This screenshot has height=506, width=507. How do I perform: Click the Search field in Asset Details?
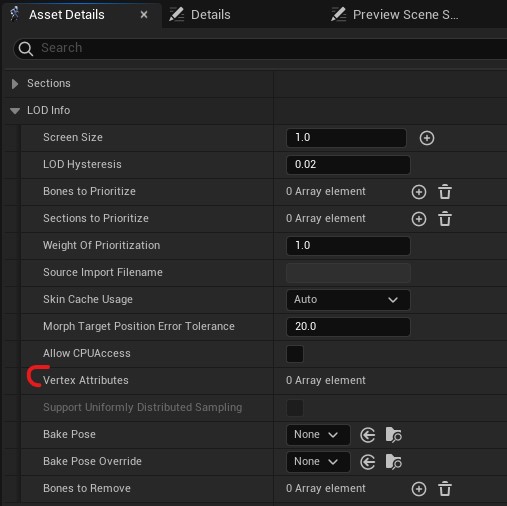tap(260, 48)
